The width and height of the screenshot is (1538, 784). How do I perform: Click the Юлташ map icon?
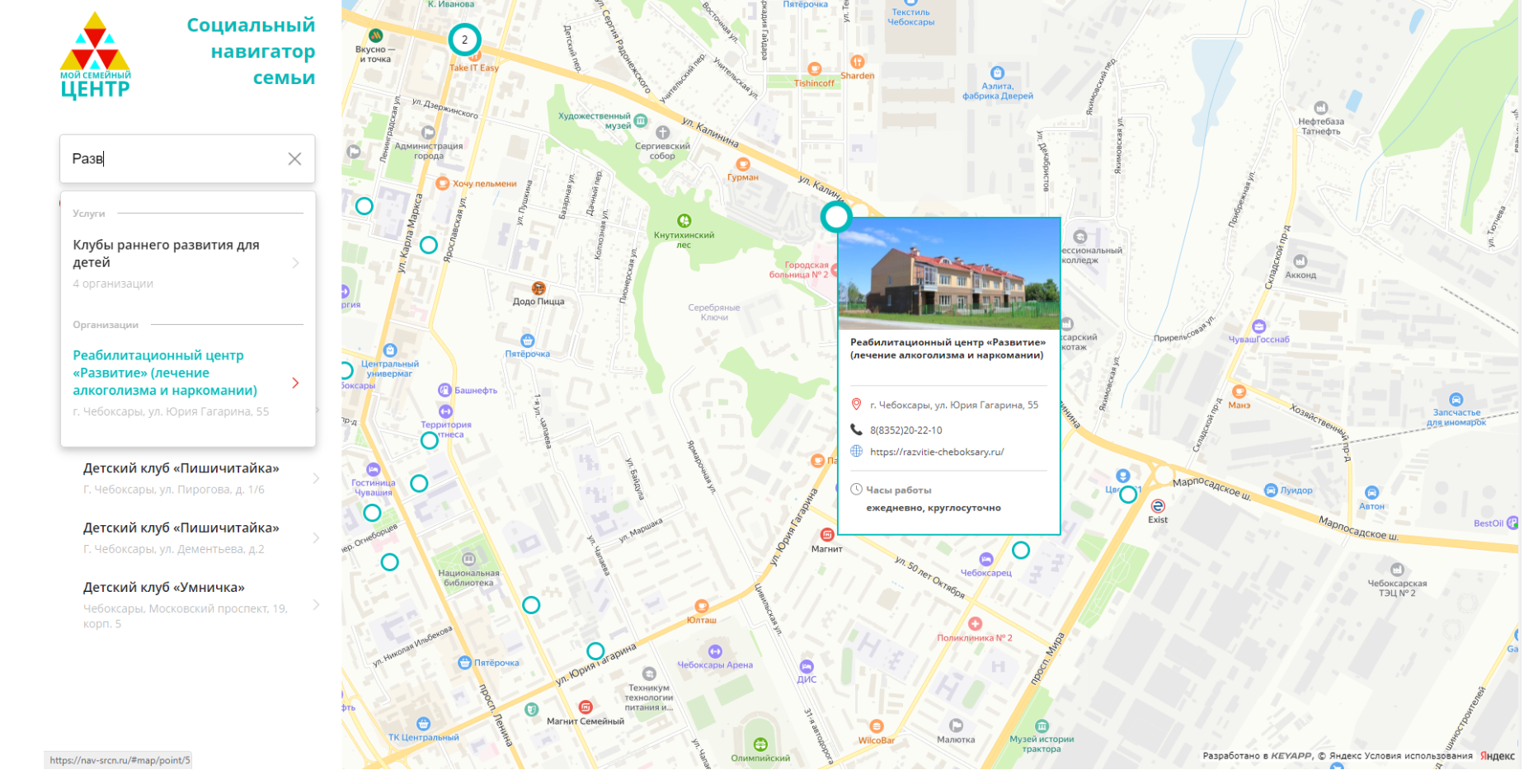click(x=702, y=607)
